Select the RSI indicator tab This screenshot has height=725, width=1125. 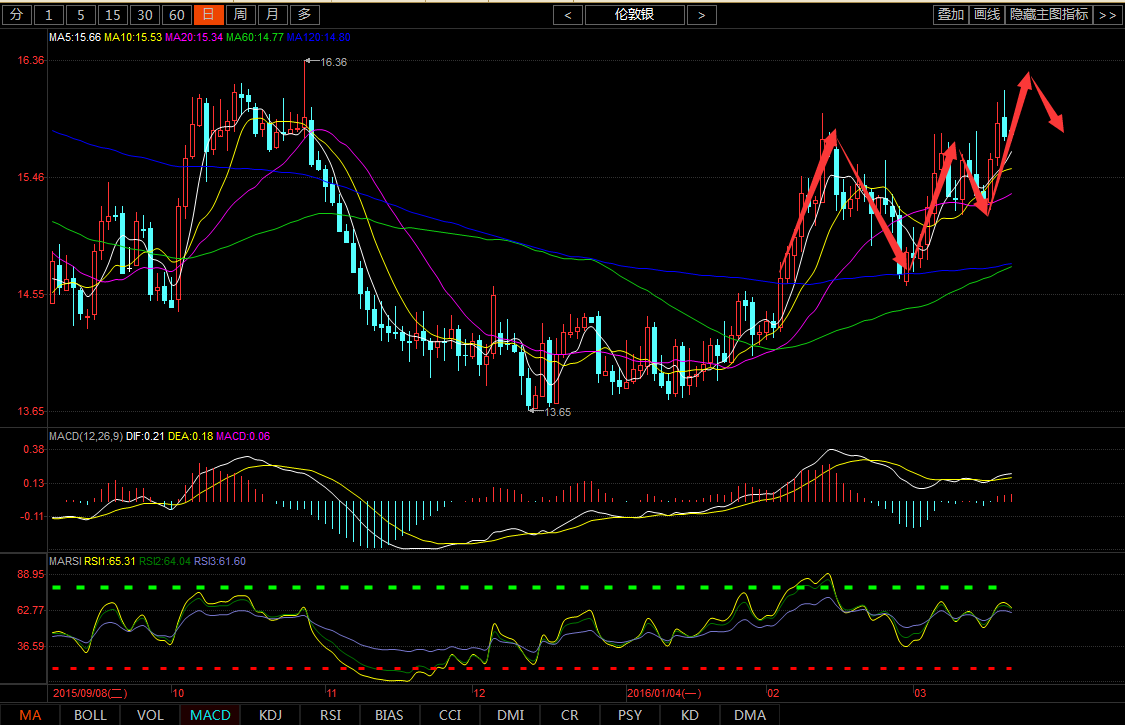[x=330, y=715]
